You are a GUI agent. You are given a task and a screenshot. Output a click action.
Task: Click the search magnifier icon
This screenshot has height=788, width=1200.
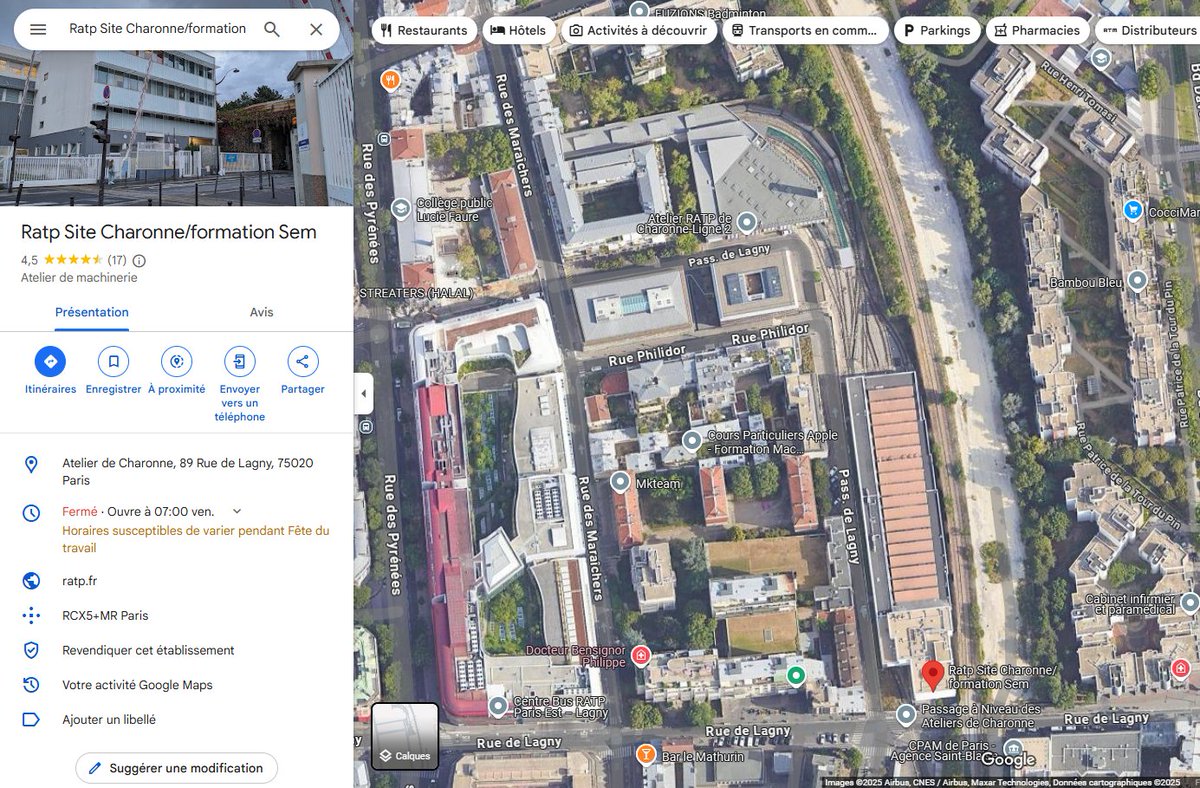click(x=272, y=29)
